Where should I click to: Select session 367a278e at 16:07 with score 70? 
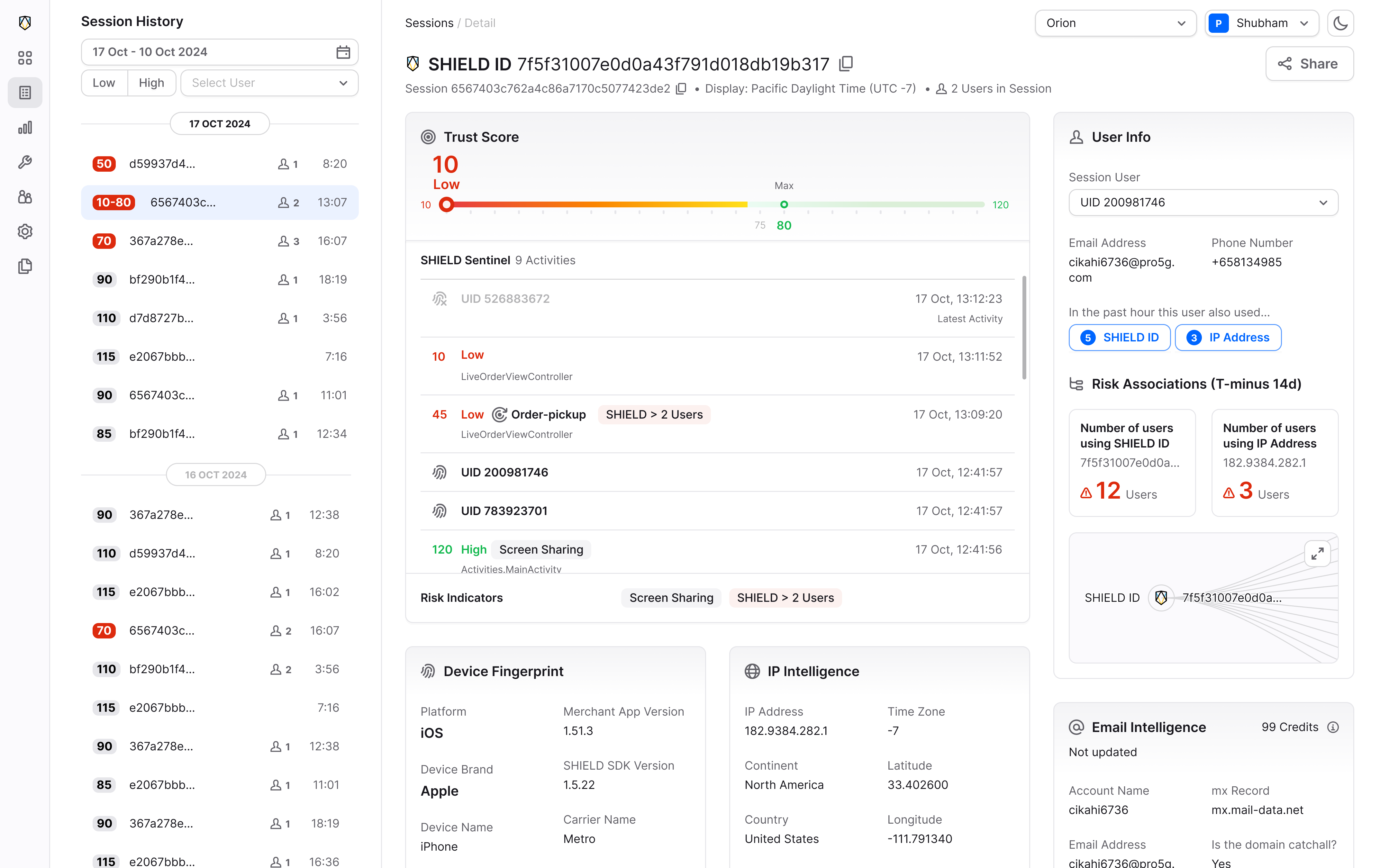220,241
